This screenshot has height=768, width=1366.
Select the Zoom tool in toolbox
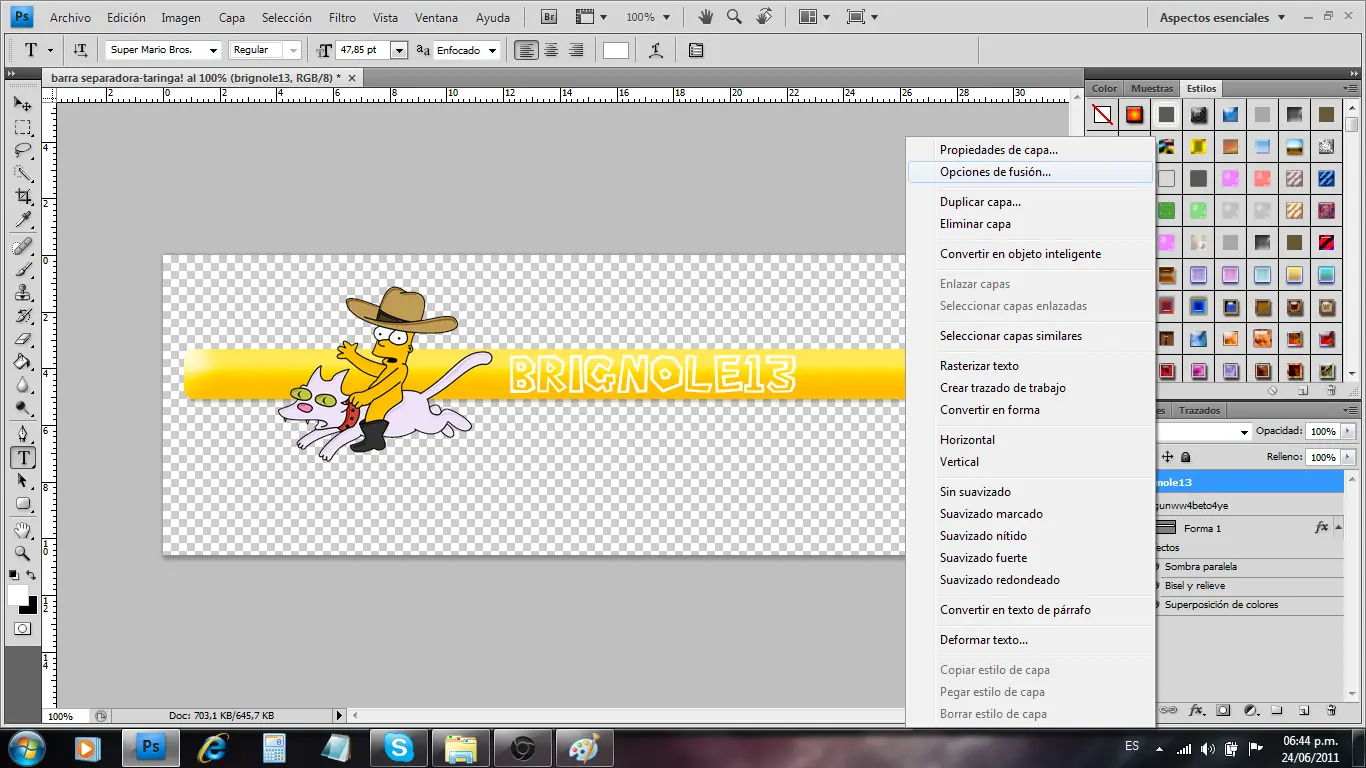[x=22, y=552]
